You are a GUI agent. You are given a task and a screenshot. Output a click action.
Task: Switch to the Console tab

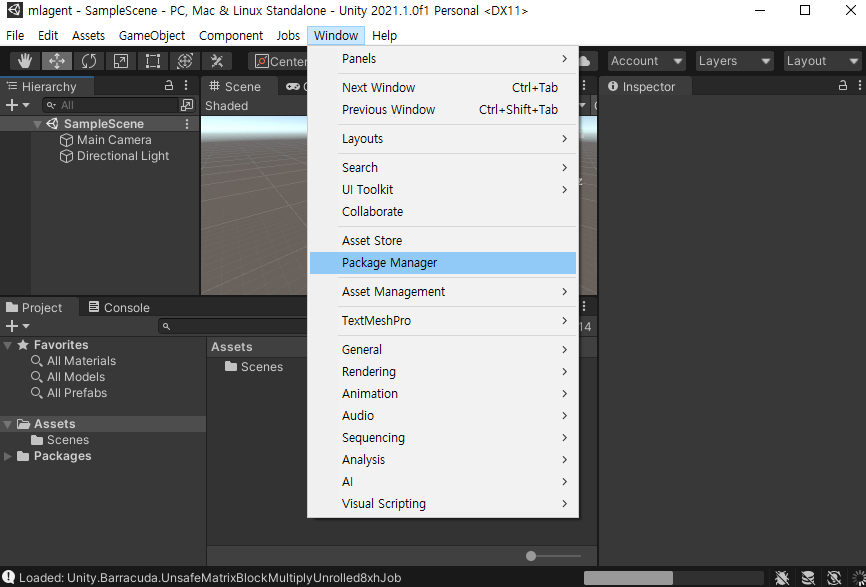[x=119, y=308]
